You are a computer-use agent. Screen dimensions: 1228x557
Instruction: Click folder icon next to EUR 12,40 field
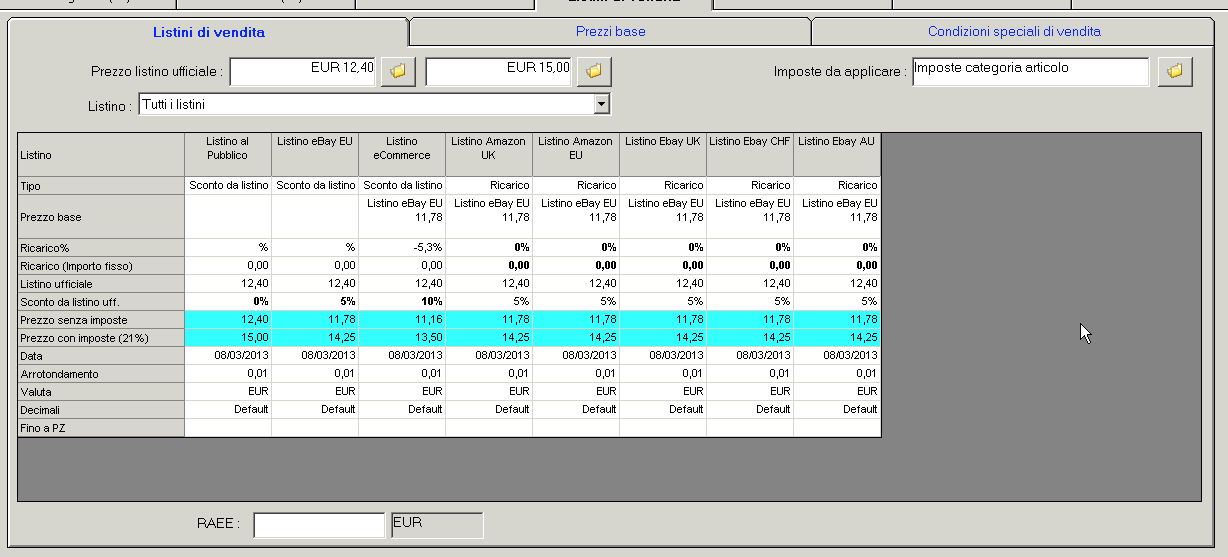tap(398, 71)
